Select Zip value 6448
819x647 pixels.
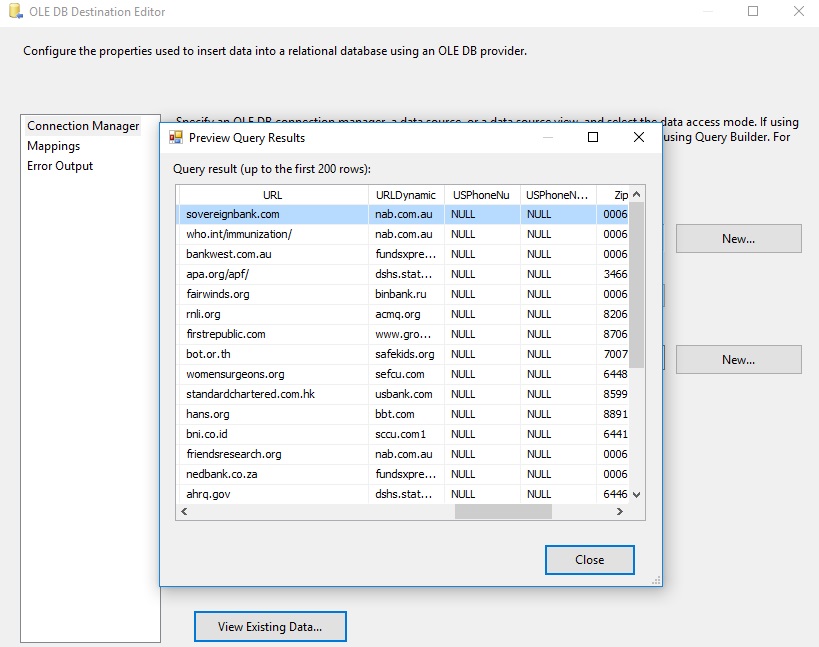click(613, 374)
